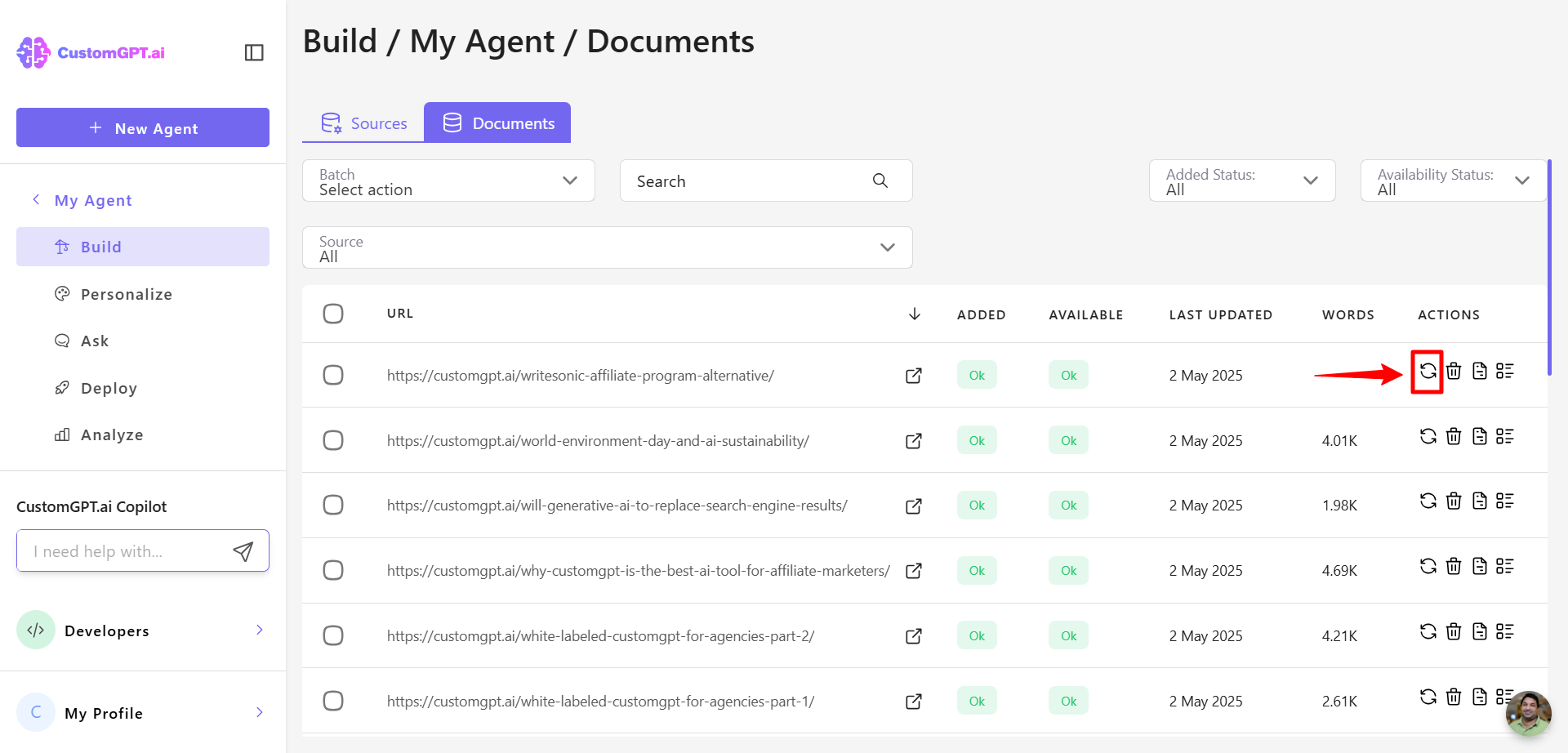Focus the documents Search field
The width and height of the screenshot is (1568, 753).
[x=766, y=180]
